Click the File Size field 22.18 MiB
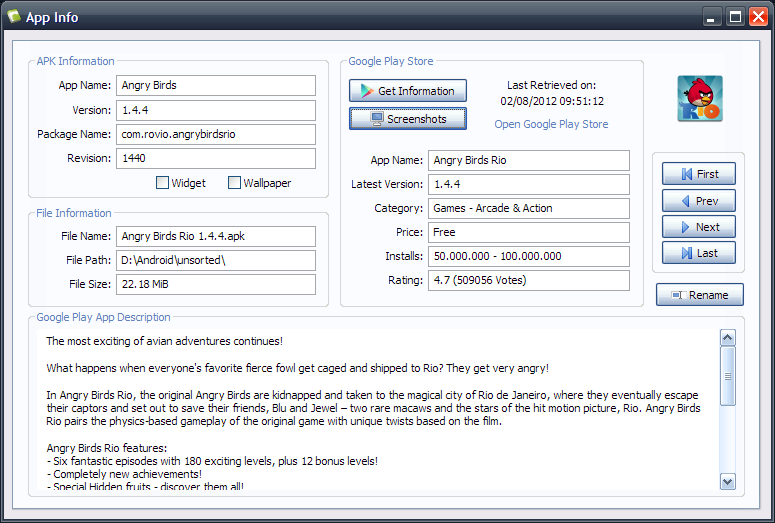Image resolution: width=775 pixels, height=523 pixels. click(216, 284)
